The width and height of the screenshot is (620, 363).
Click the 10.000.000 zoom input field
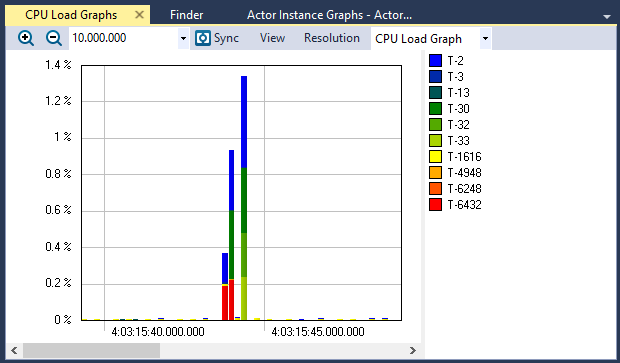(123, 38)
